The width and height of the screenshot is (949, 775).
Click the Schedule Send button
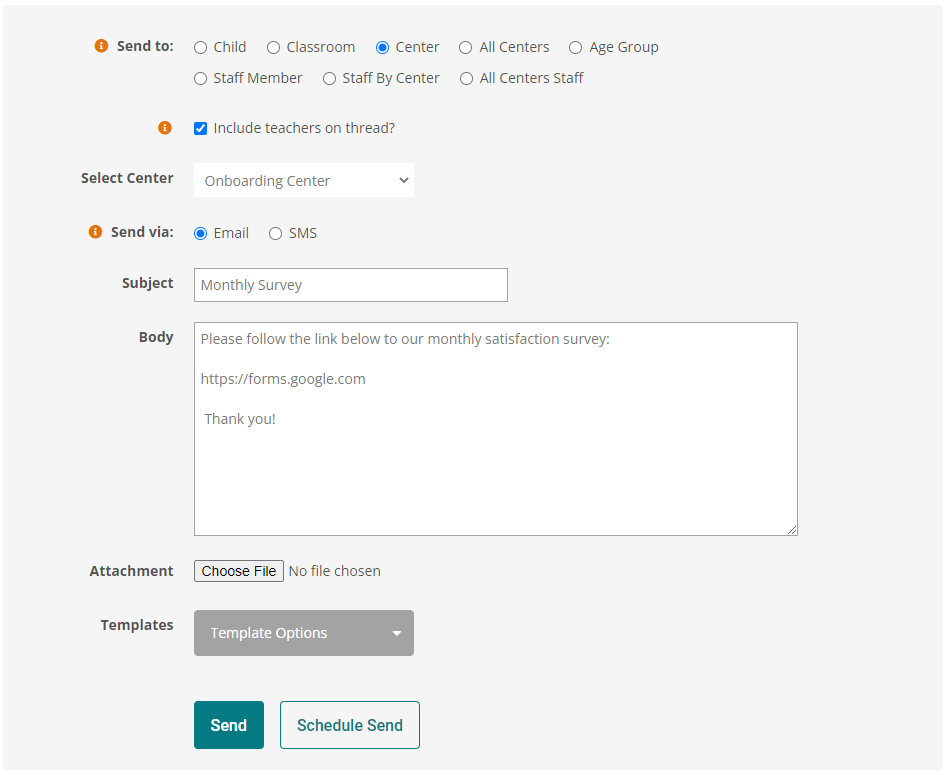pyautogui.click(x=350, y=725)
